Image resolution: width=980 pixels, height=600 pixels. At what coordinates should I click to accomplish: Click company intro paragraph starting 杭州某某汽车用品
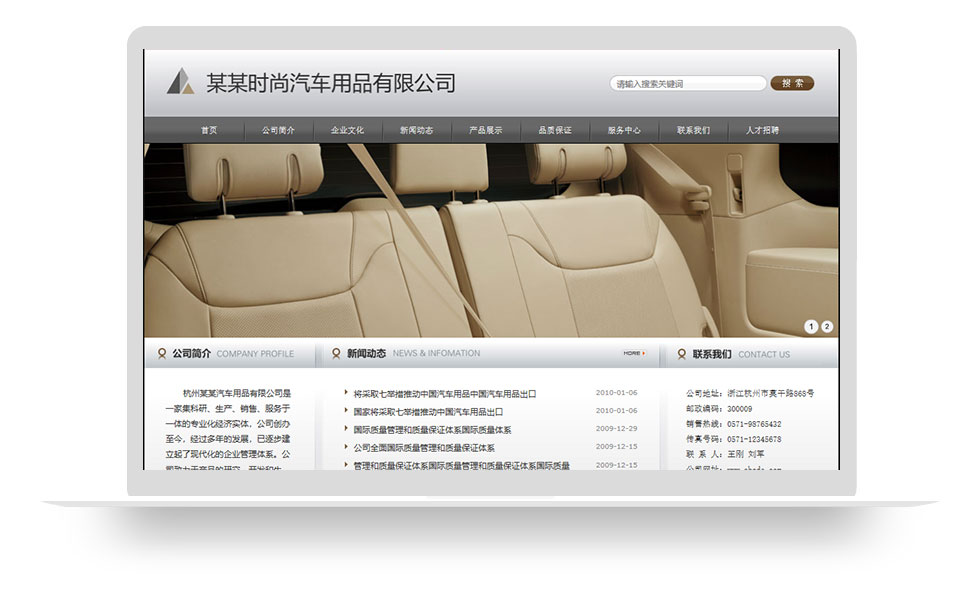point(228,430)
